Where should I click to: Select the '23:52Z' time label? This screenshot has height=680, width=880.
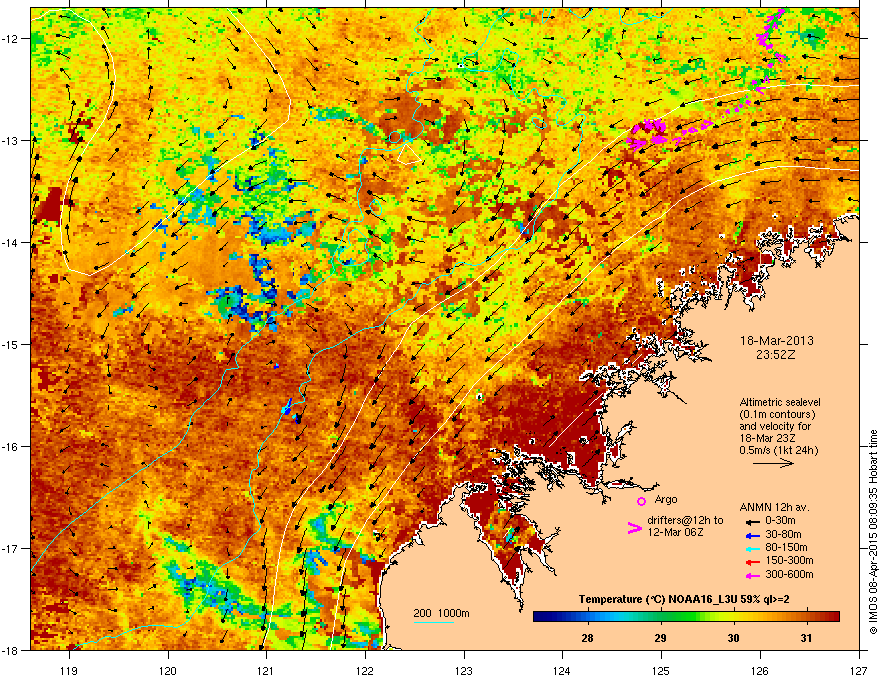[776, 355]
